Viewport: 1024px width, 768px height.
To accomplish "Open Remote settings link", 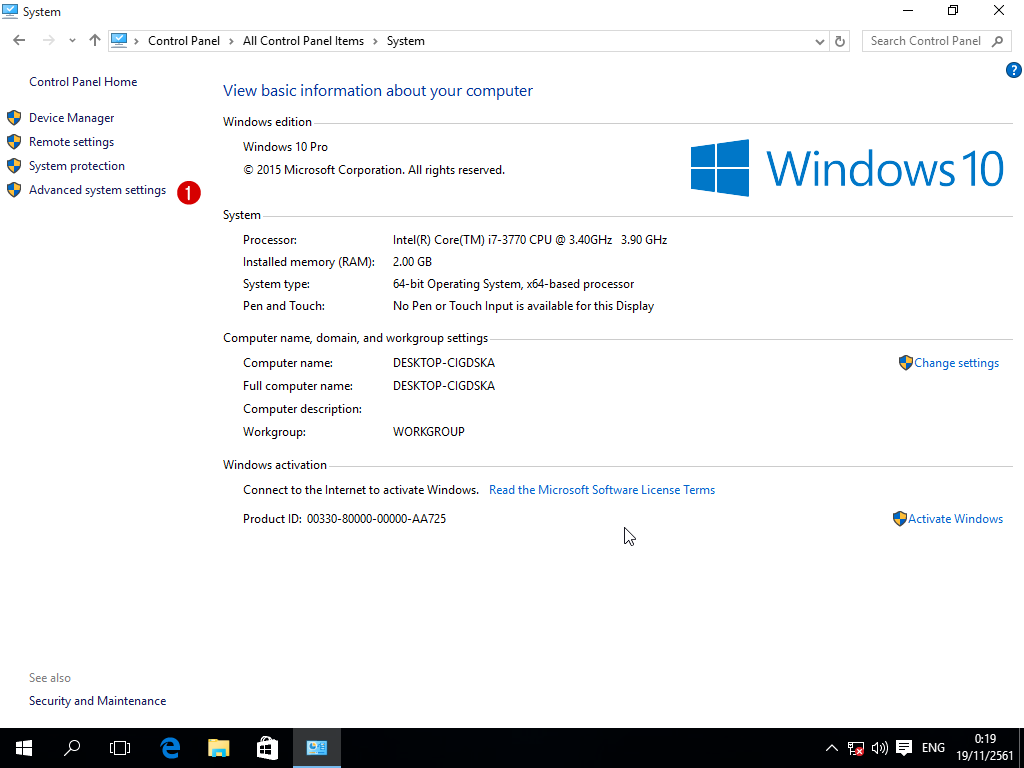I will click(71, 142).
